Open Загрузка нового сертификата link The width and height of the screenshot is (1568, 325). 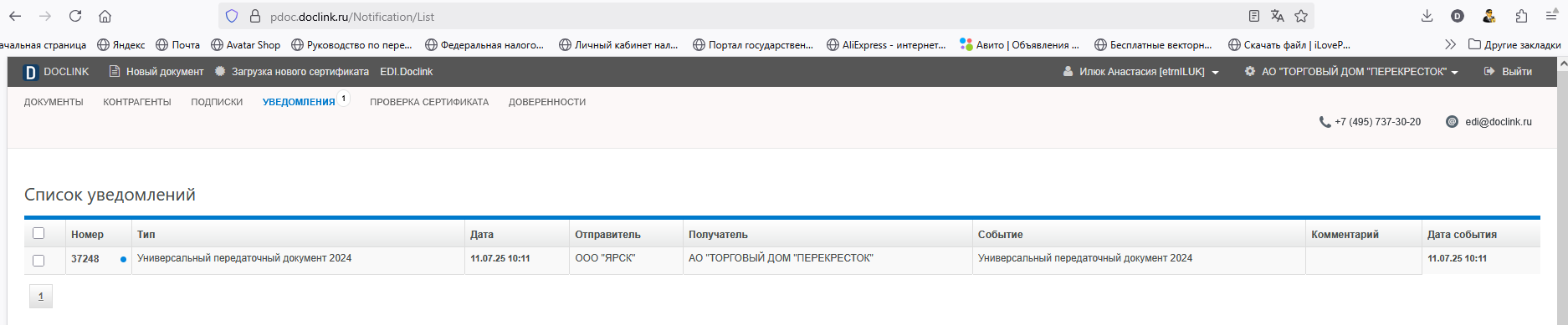tap(291, 72)
